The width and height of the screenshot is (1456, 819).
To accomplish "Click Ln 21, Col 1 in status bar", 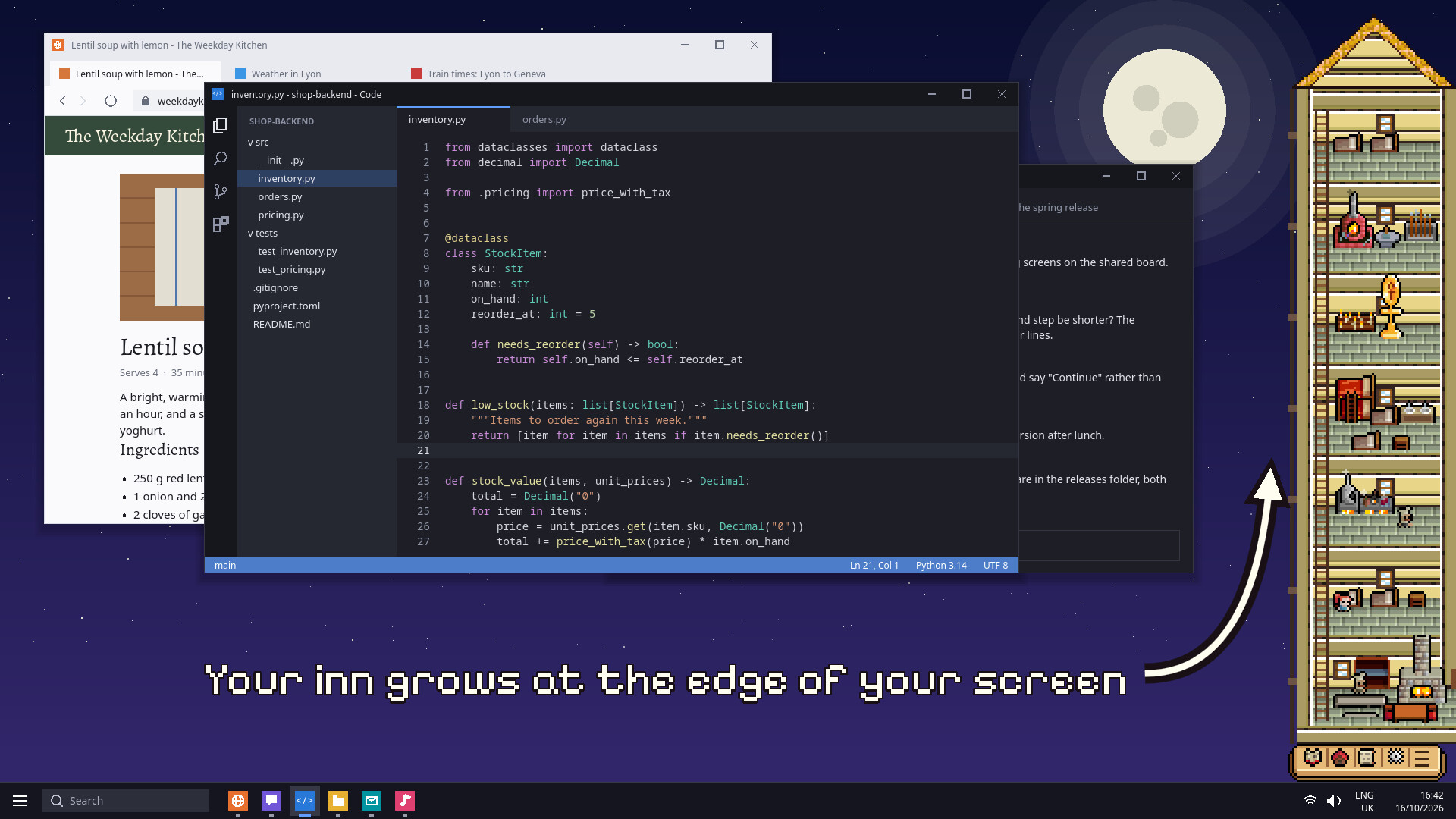I will (x=874, y=566).
